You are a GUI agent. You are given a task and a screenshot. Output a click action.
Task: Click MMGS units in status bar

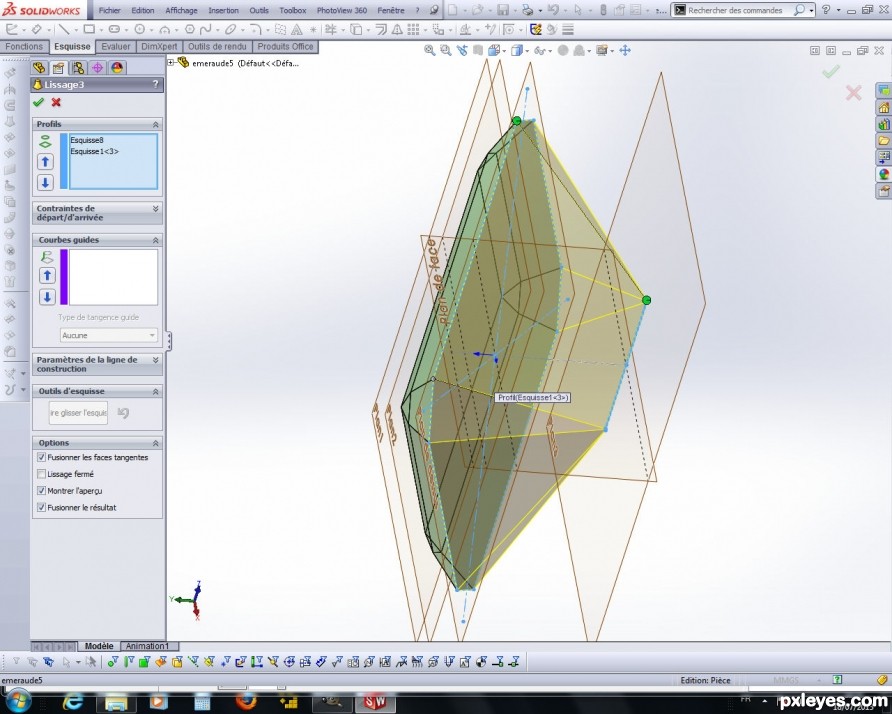coord(786,680)
